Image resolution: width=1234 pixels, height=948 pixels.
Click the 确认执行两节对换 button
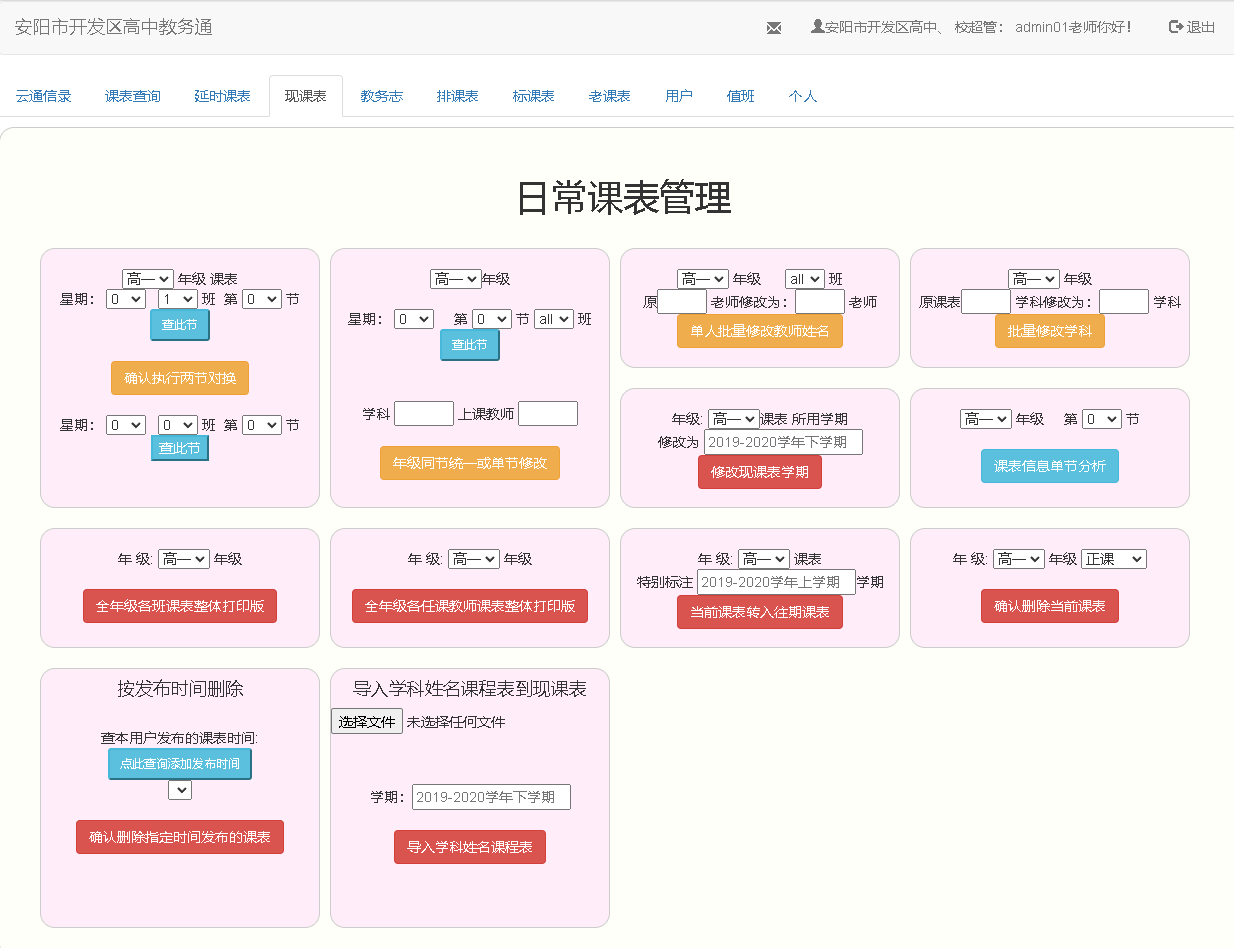(180, 378)
